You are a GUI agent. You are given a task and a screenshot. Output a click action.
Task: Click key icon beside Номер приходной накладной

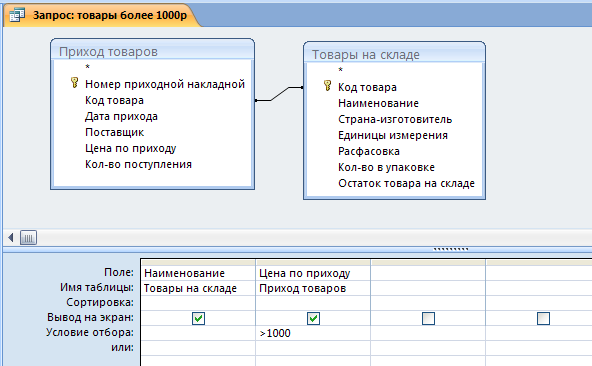(x=75, y=83)
